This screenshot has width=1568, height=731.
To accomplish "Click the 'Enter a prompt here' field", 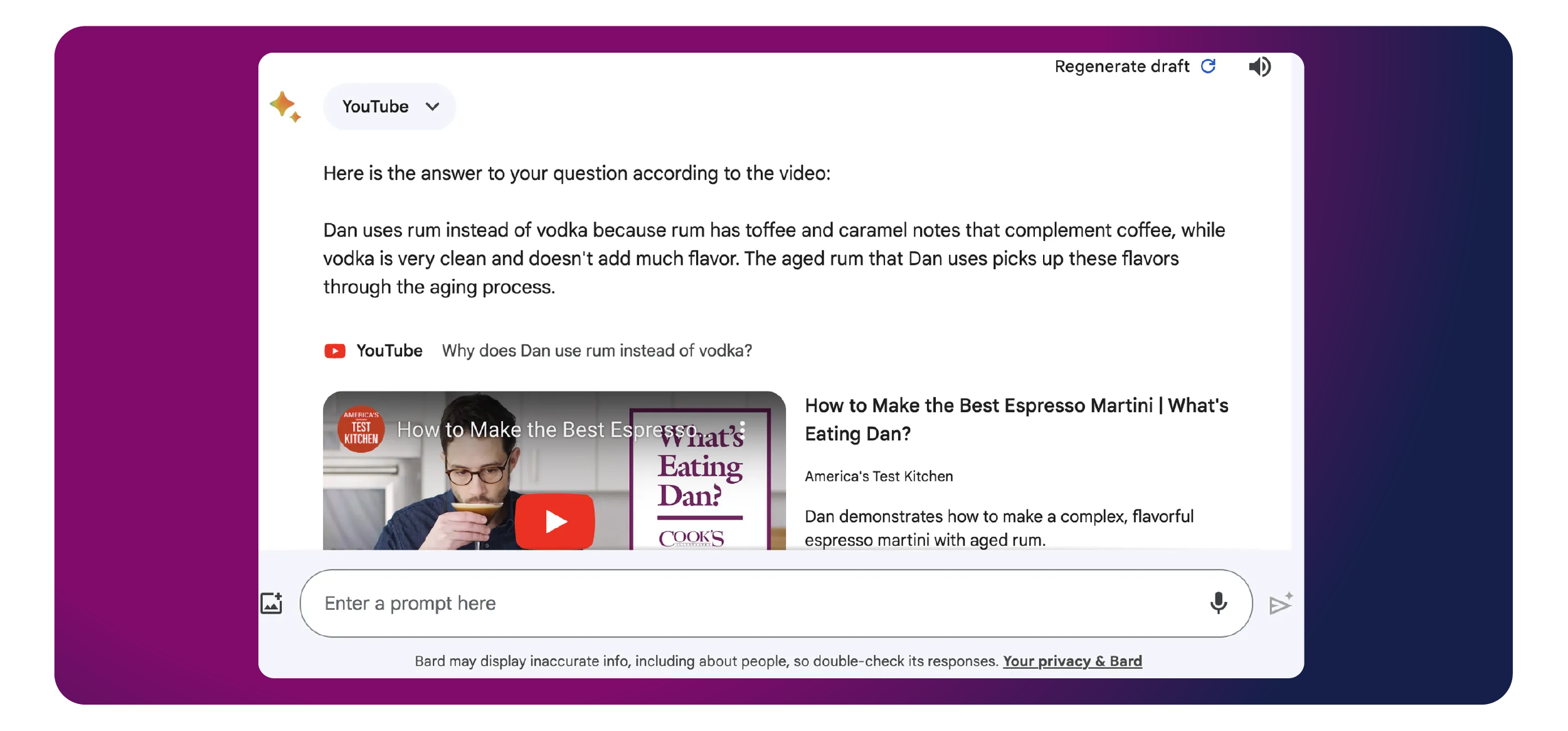I will coord(753,603).
